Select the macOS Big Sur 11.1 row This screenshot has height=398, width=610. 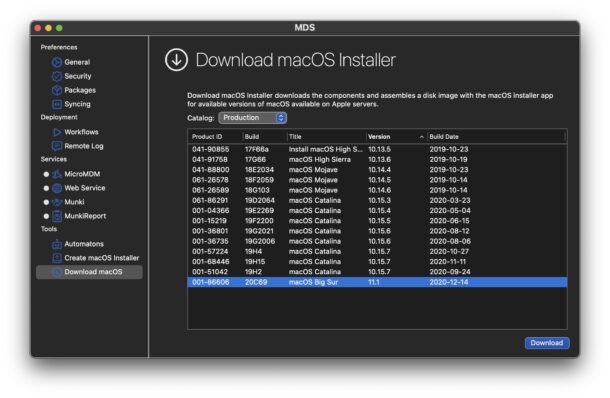coord(377,282)
